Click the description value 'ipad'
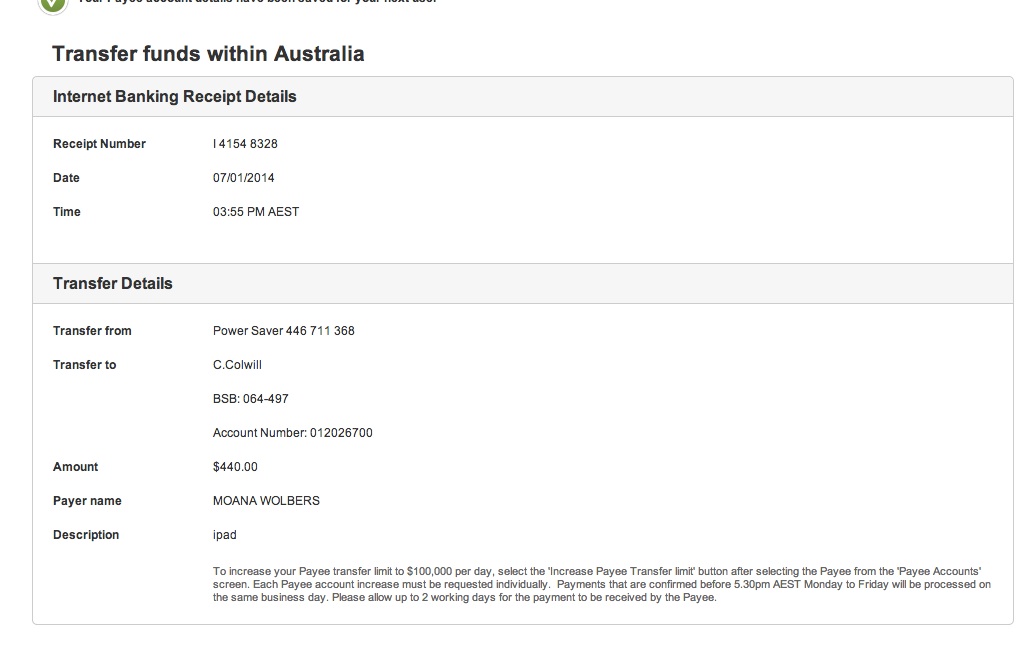The height and width of the screenshot is (650, 1028). click(x=224, y=535)
